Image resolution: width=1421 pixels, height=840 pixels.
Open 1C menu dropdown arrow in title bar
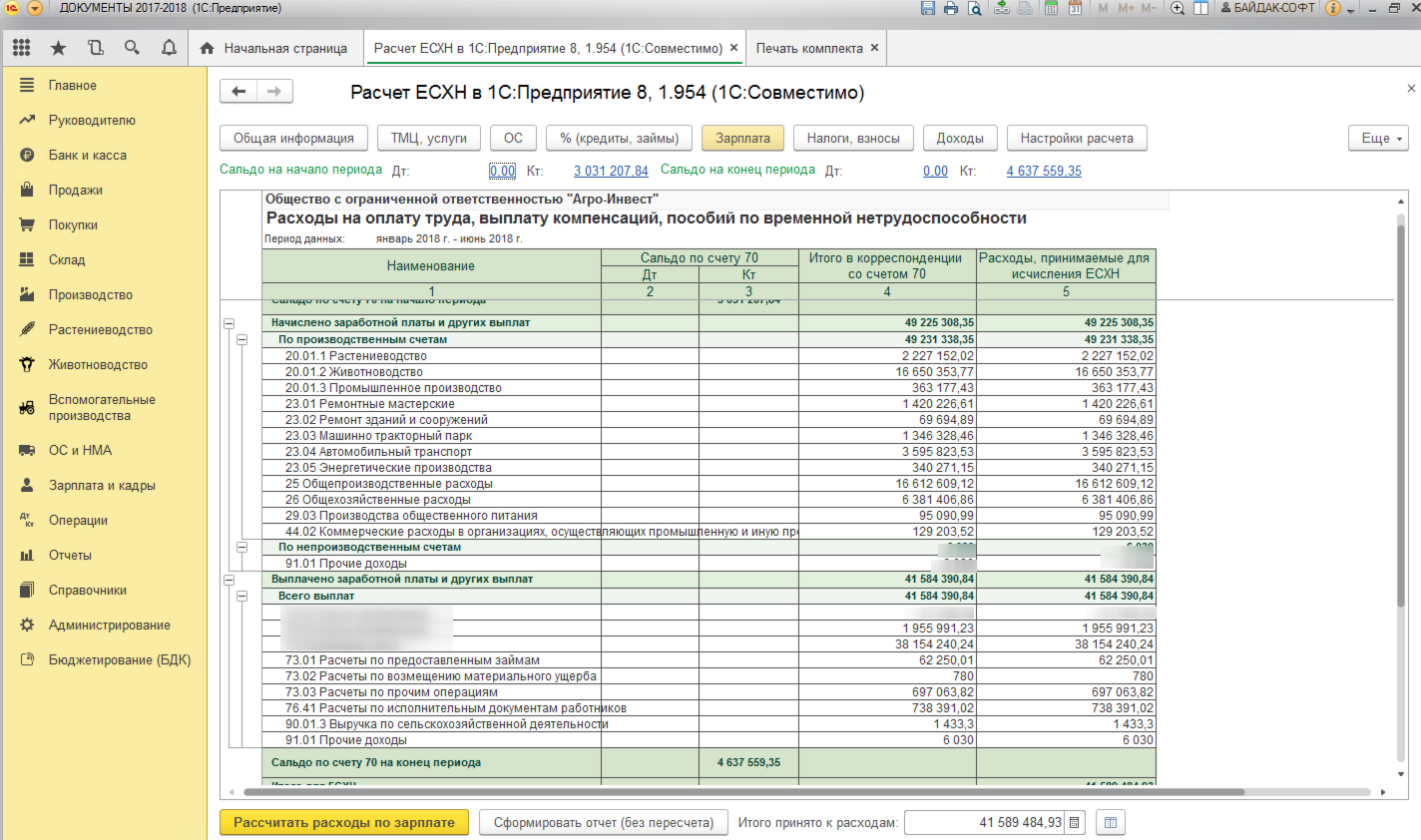tap(35, 8)
